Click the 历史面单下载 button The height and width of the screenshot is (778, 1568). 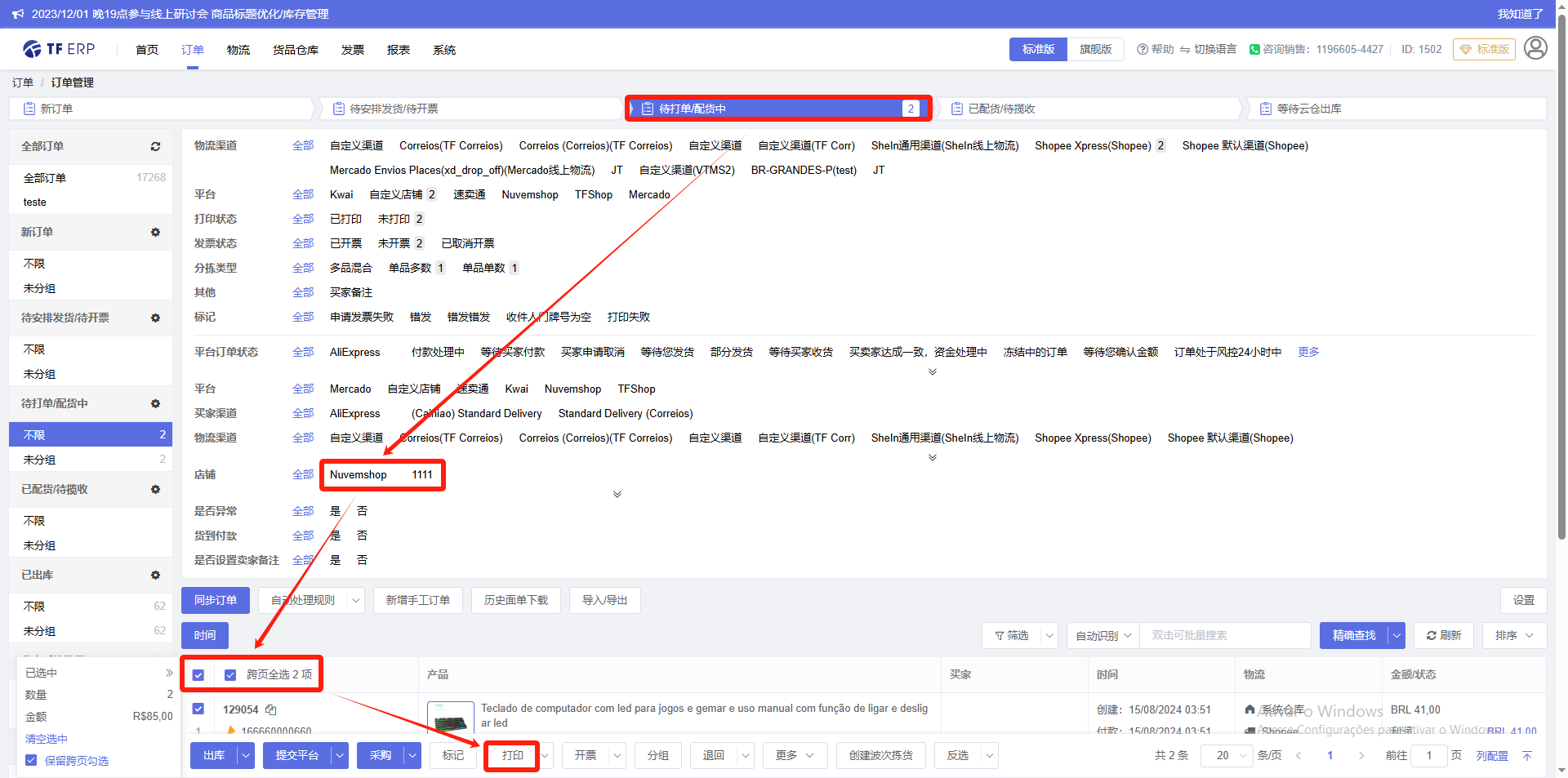[516, 600]
